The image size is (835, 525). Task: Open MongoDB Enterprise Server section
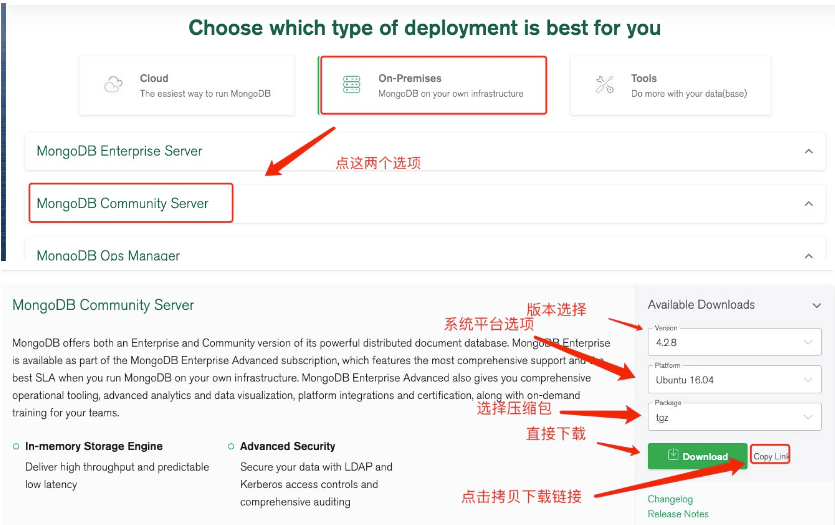tap(425, 151)
